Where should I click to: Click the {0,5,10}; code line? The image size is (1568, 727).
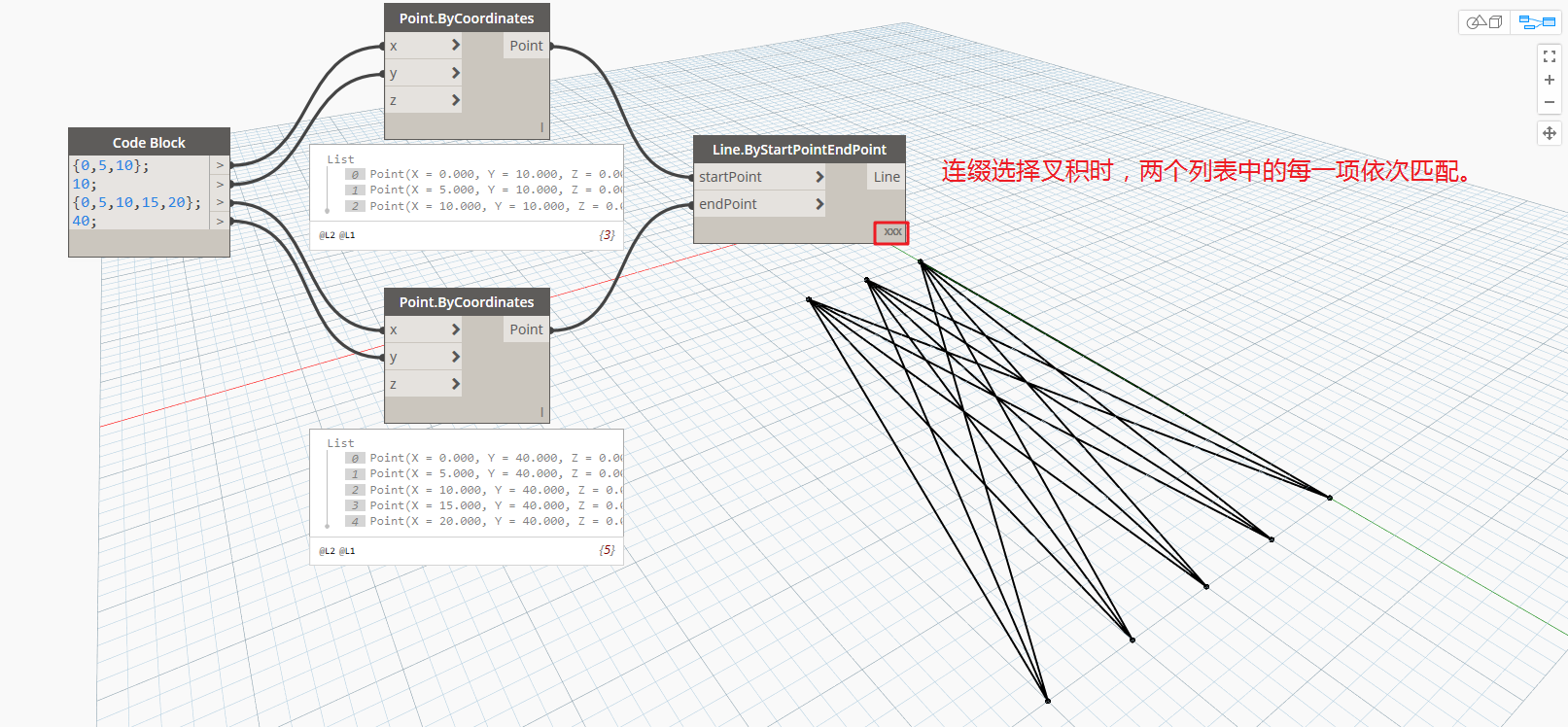tap(111, 165)
